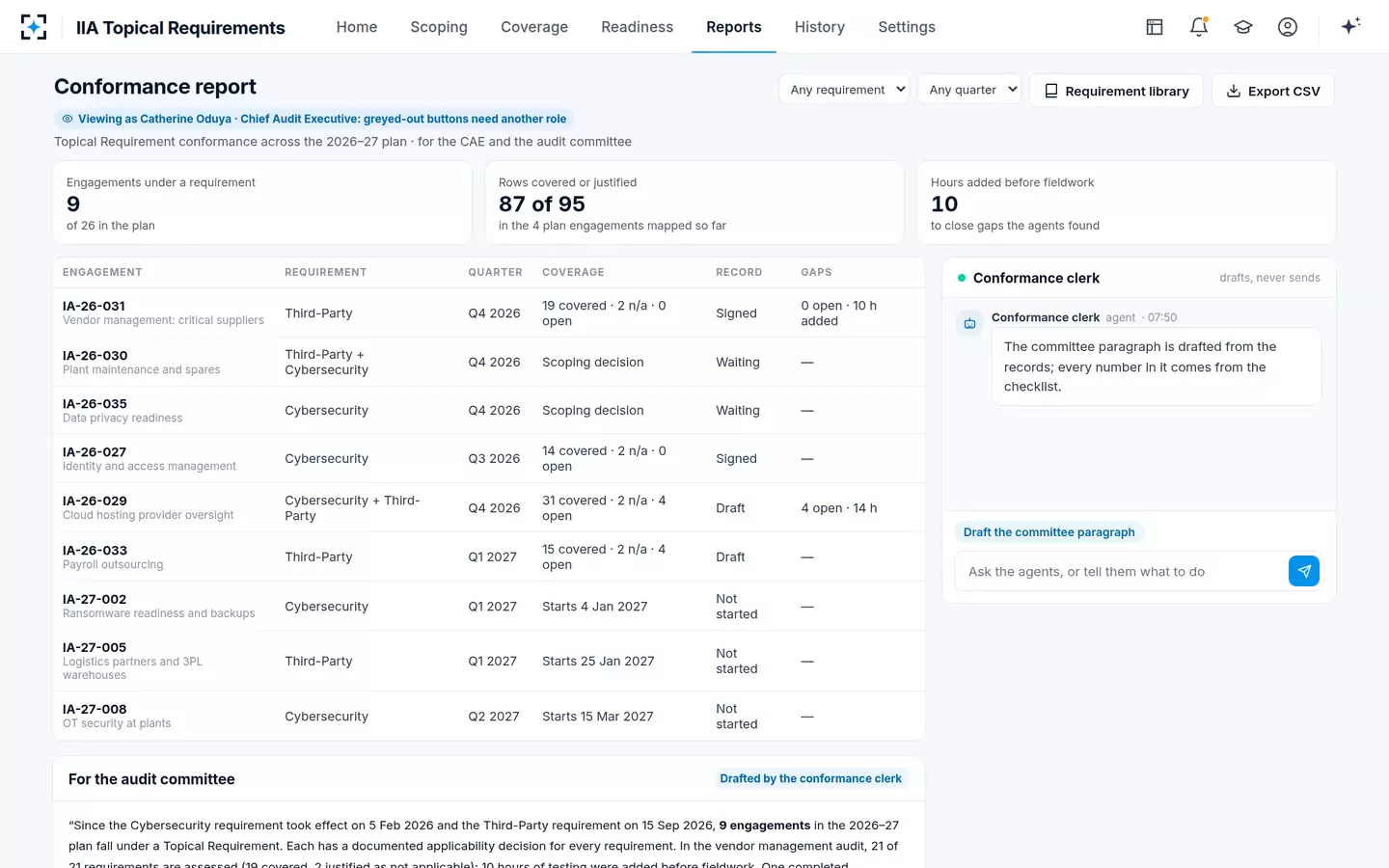Open the History tab

(820, 27)
